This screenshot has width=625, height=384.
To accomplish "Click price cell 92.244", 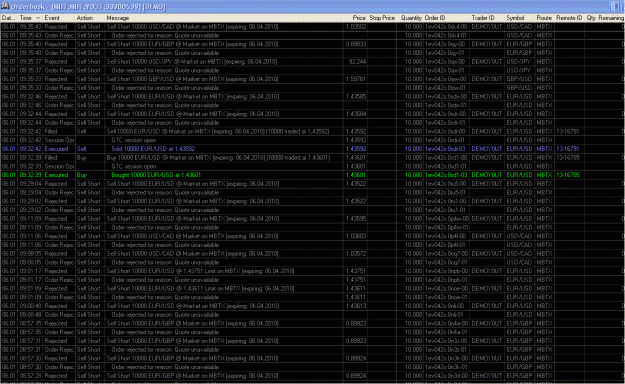I will (357, 62).
